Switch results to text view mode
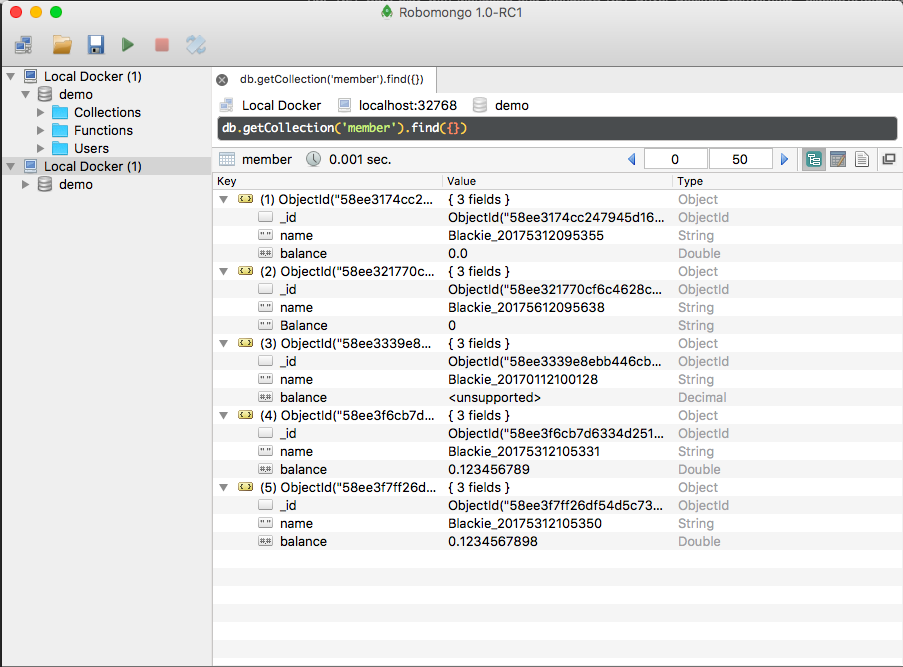Screen dimensions: 903x667 862,159
